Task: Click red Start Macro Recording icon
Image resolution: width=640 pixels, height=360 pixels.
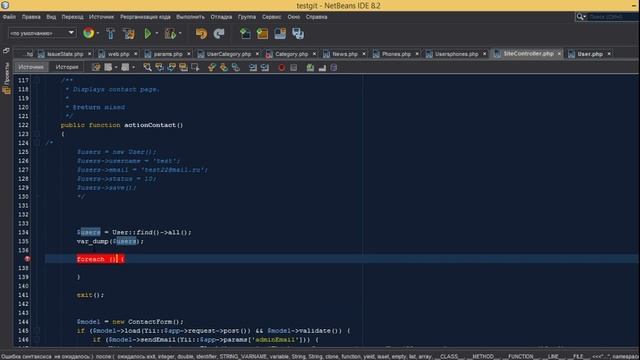Action: pyautogui.click(x=282, y=67)
